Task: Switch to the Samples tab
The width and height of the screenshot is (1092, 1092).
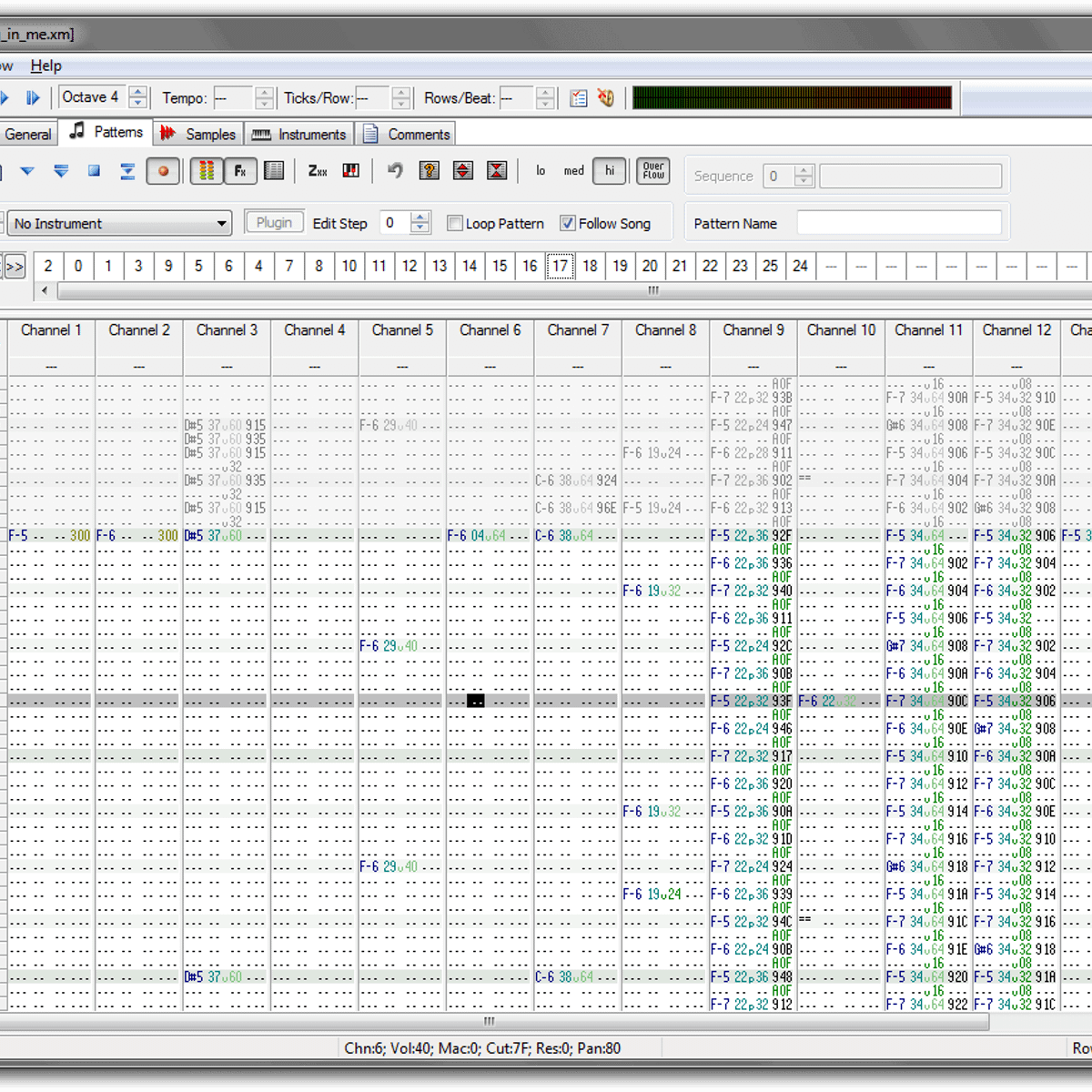Action: click(198, 134)
